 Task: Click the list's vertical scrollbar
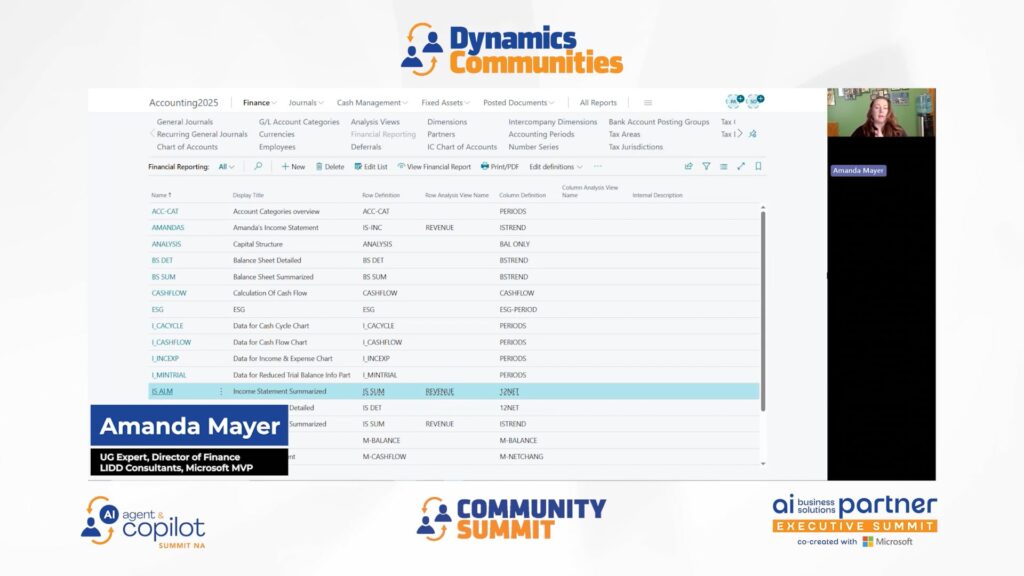click(762, 300)
